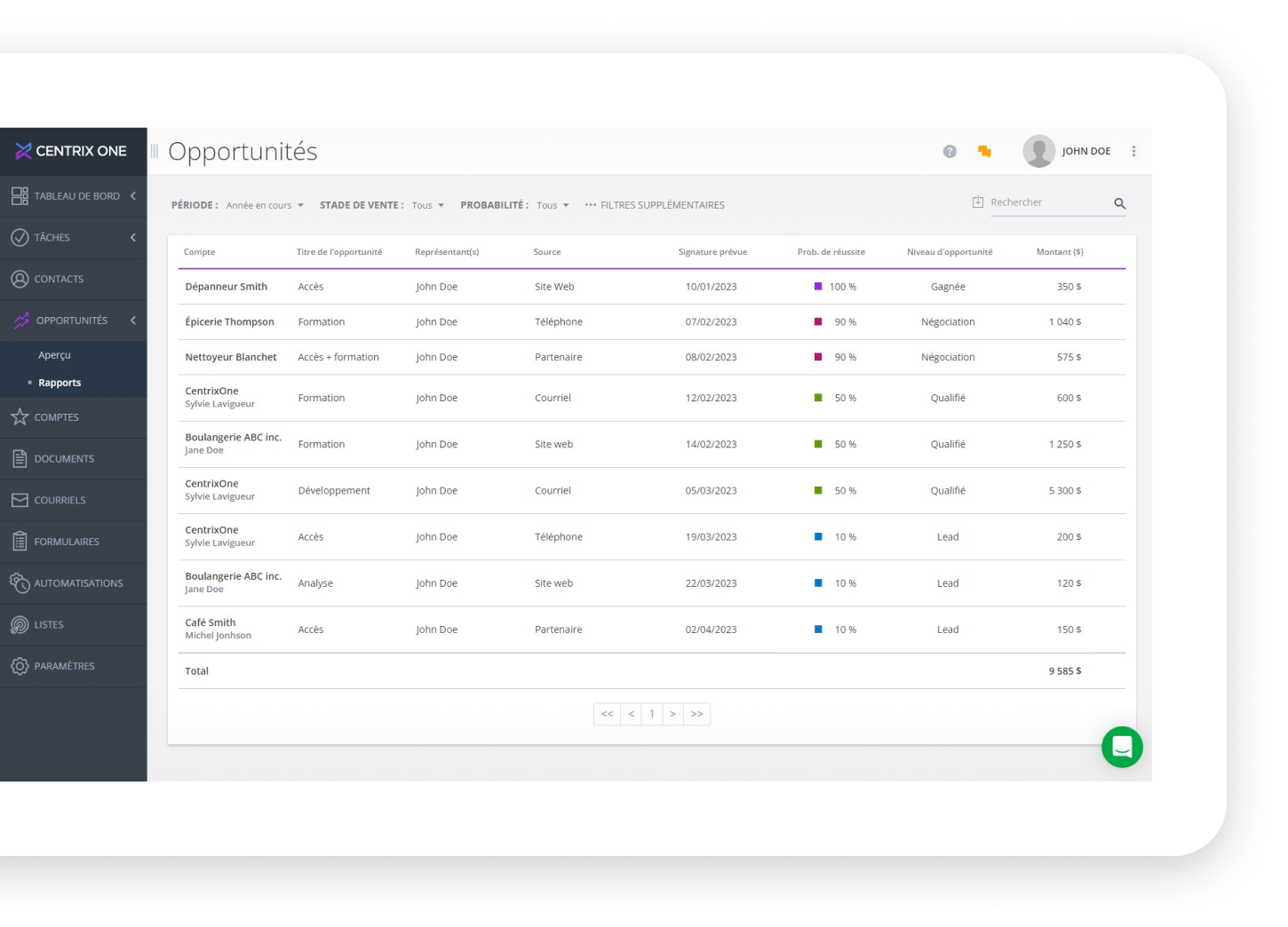Viewport: 1288px width, 927px height.
Task: Open the Automatisations module
Action: (x=78, y=582)
